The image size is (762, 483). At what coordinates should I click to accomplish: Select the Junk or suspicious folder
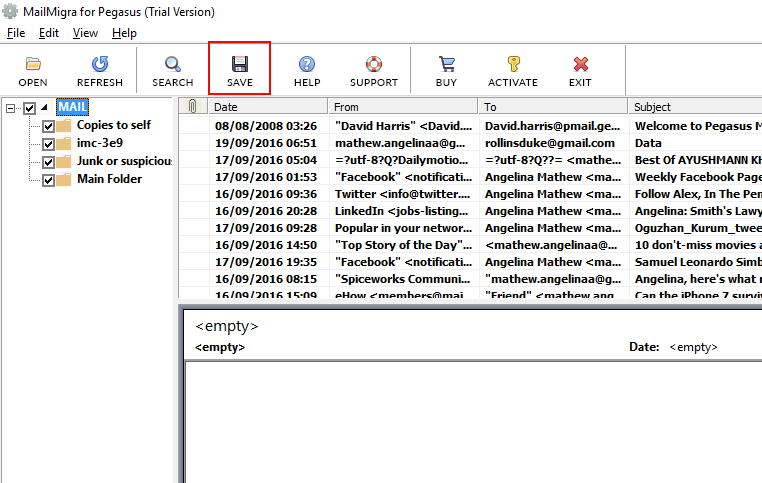point(124,161)
